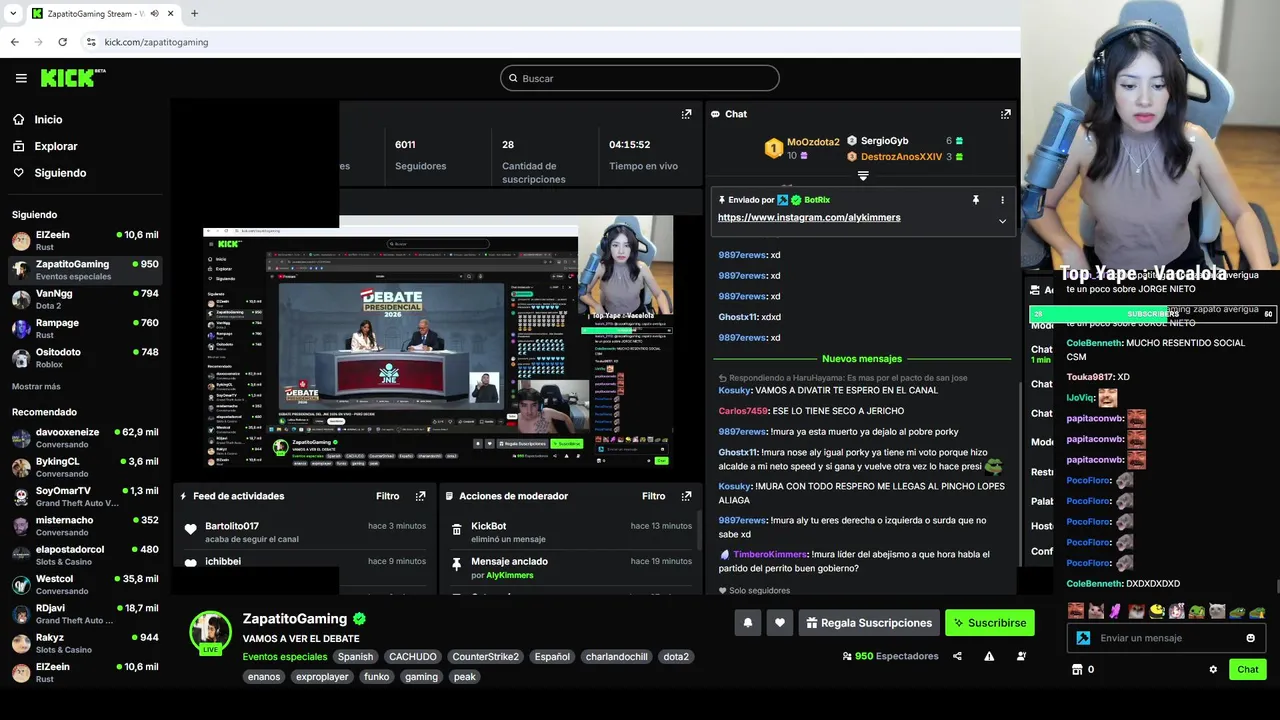Click the TimberoKimmers username in chat
This screenshot has height=720, width=1280.
pyautogui.click(x=770, y=554)
